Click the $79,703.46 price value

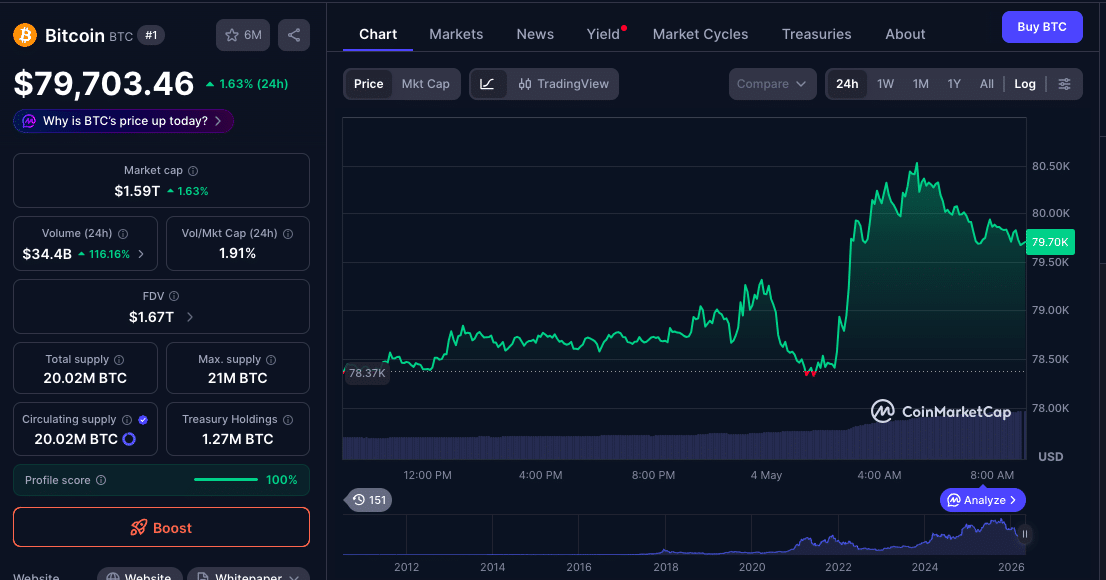pyautogui.click(x=104, y=84)
